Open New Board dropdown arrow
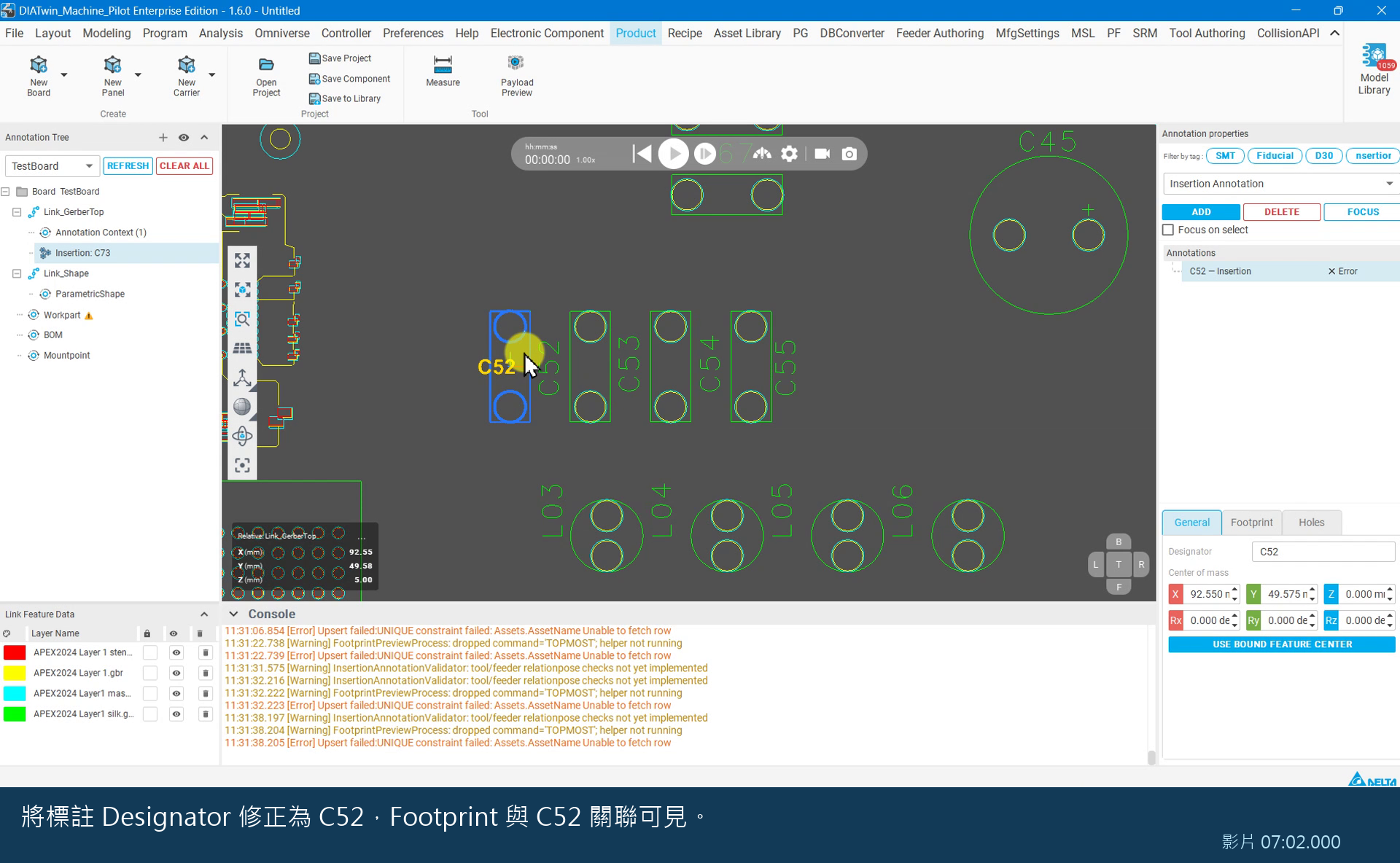Screen dimensions: 1400x863 coord(64,75)
